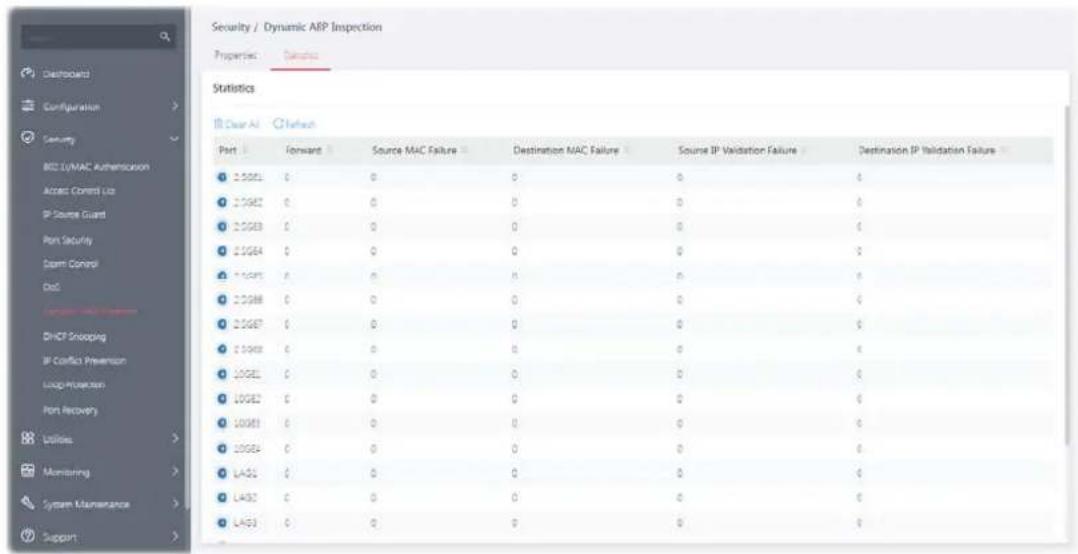The image size is (1078, 554).
Task: Open 802.1x/MAC Authentication page
Action: click(95, 167)
